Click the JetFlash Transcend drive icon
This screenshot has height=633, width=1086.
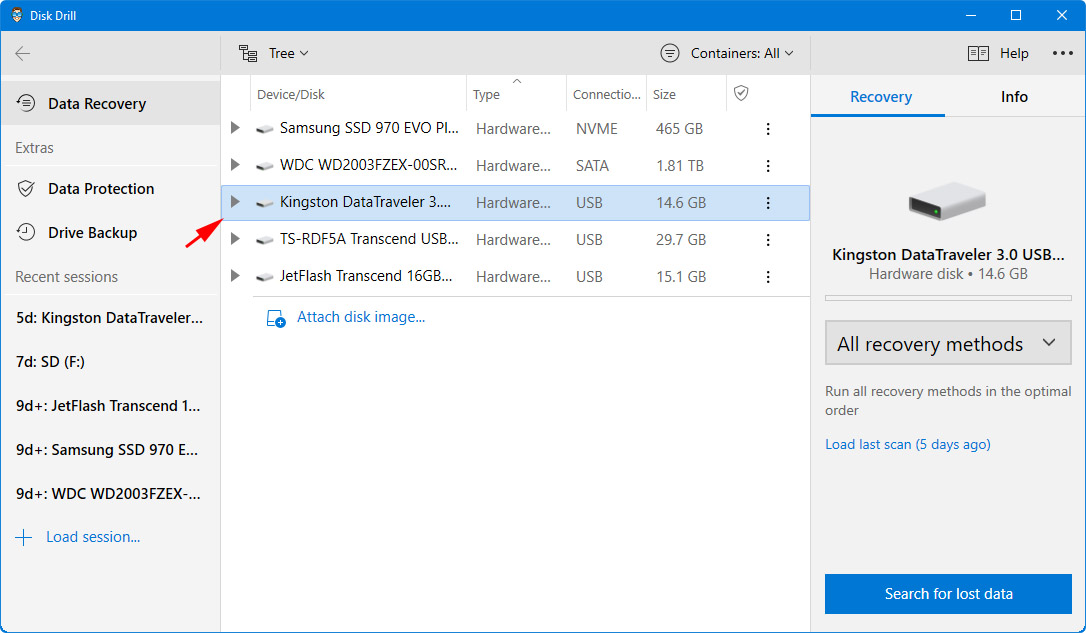pyautogui.click(x=264, y=277)
